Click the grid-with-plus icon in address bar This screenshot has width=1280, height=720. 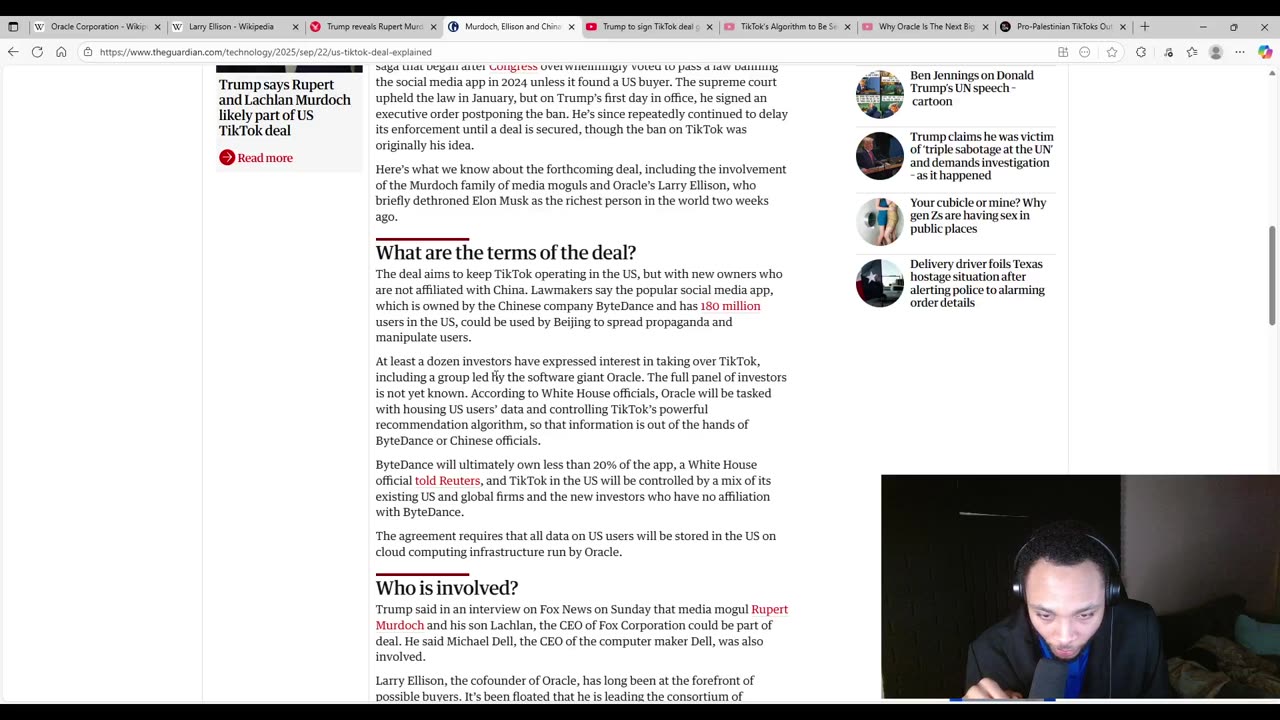click(1063, 52)
